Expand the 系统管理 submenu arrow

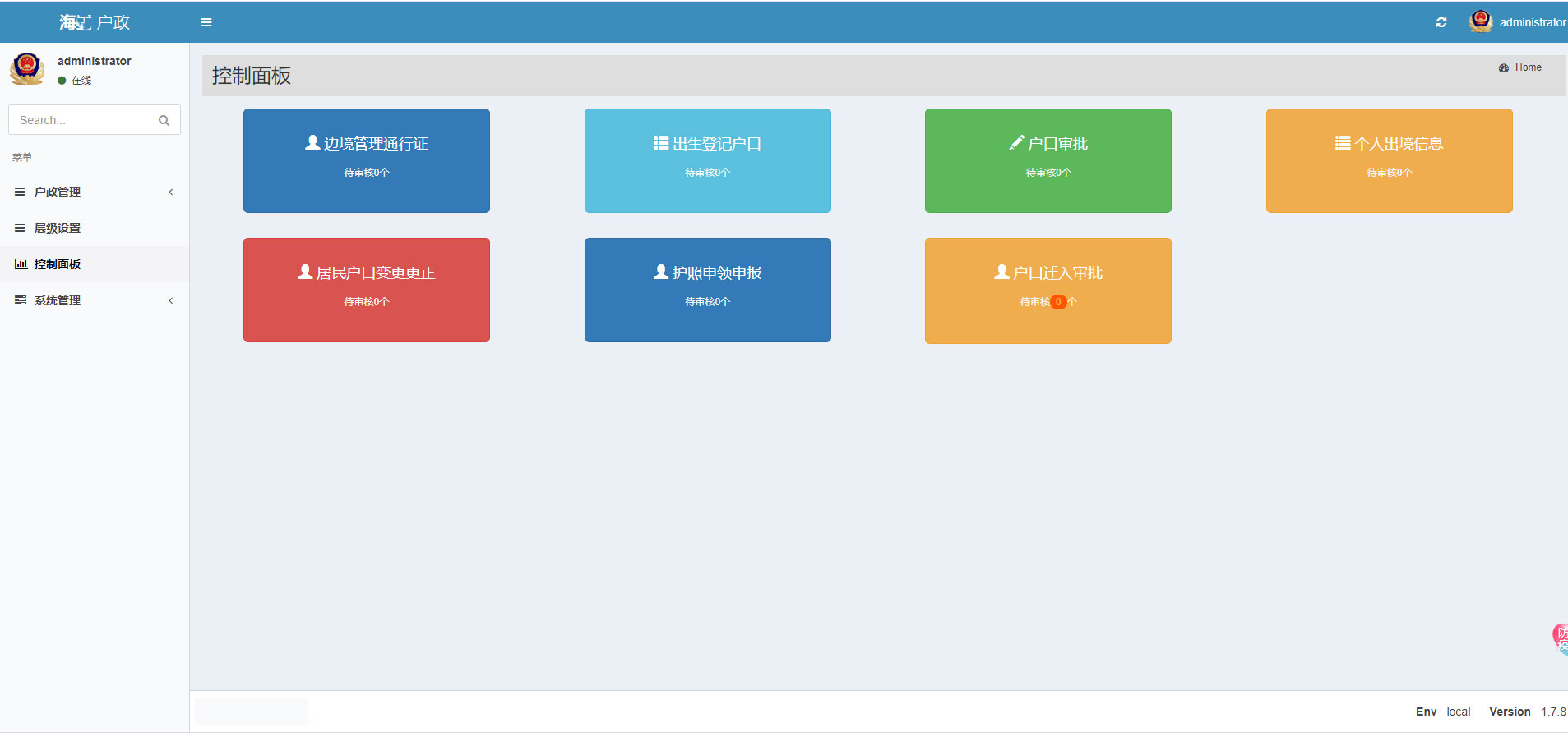point(171,300)
